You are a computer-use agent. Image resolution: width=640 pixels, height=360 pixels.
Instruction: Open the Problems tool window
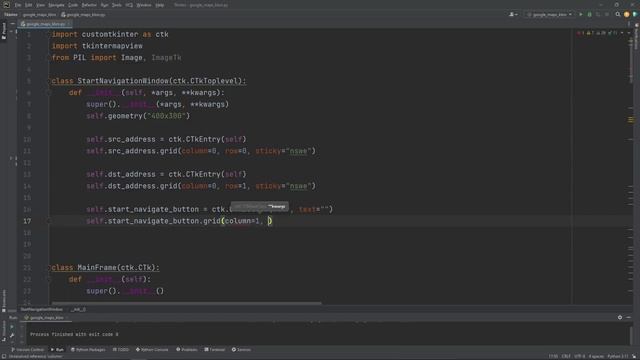(x=187, y=350)
